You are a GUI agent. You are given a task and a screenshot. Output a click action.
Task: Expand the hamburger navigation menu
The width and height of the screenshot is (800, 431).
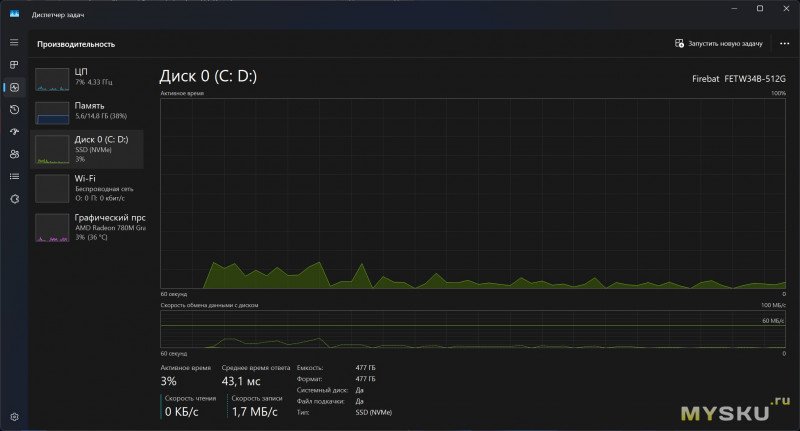[x=14, y=42]
